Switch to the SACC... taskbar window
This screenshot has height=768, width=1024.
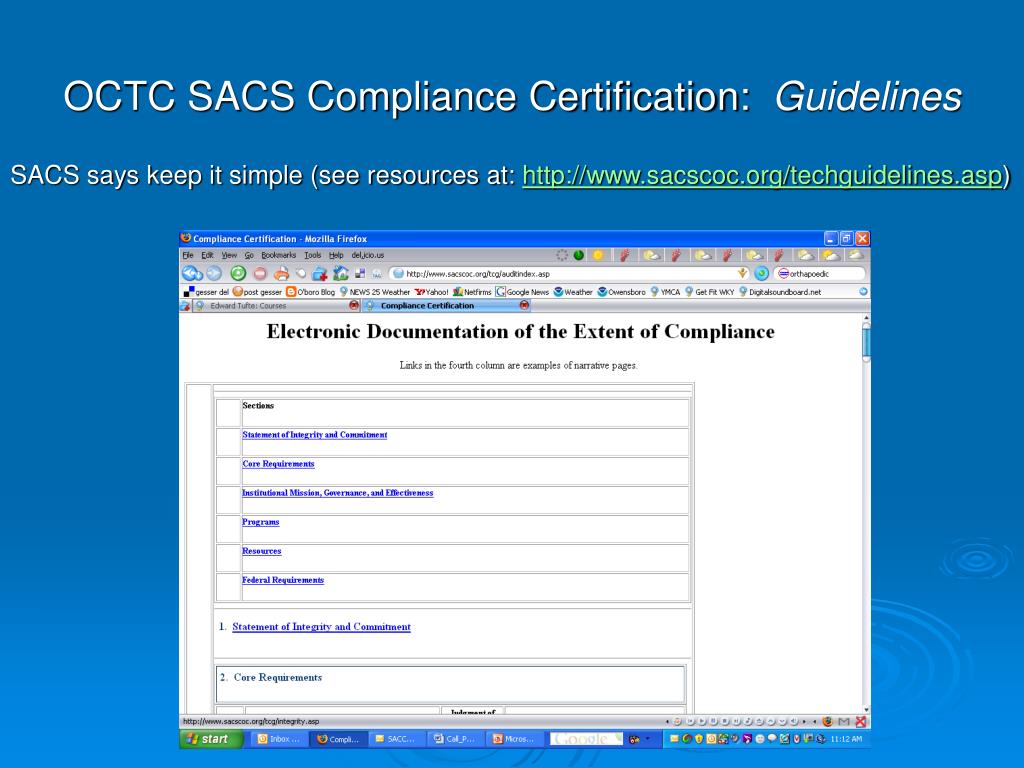click(x=396, y=739)
